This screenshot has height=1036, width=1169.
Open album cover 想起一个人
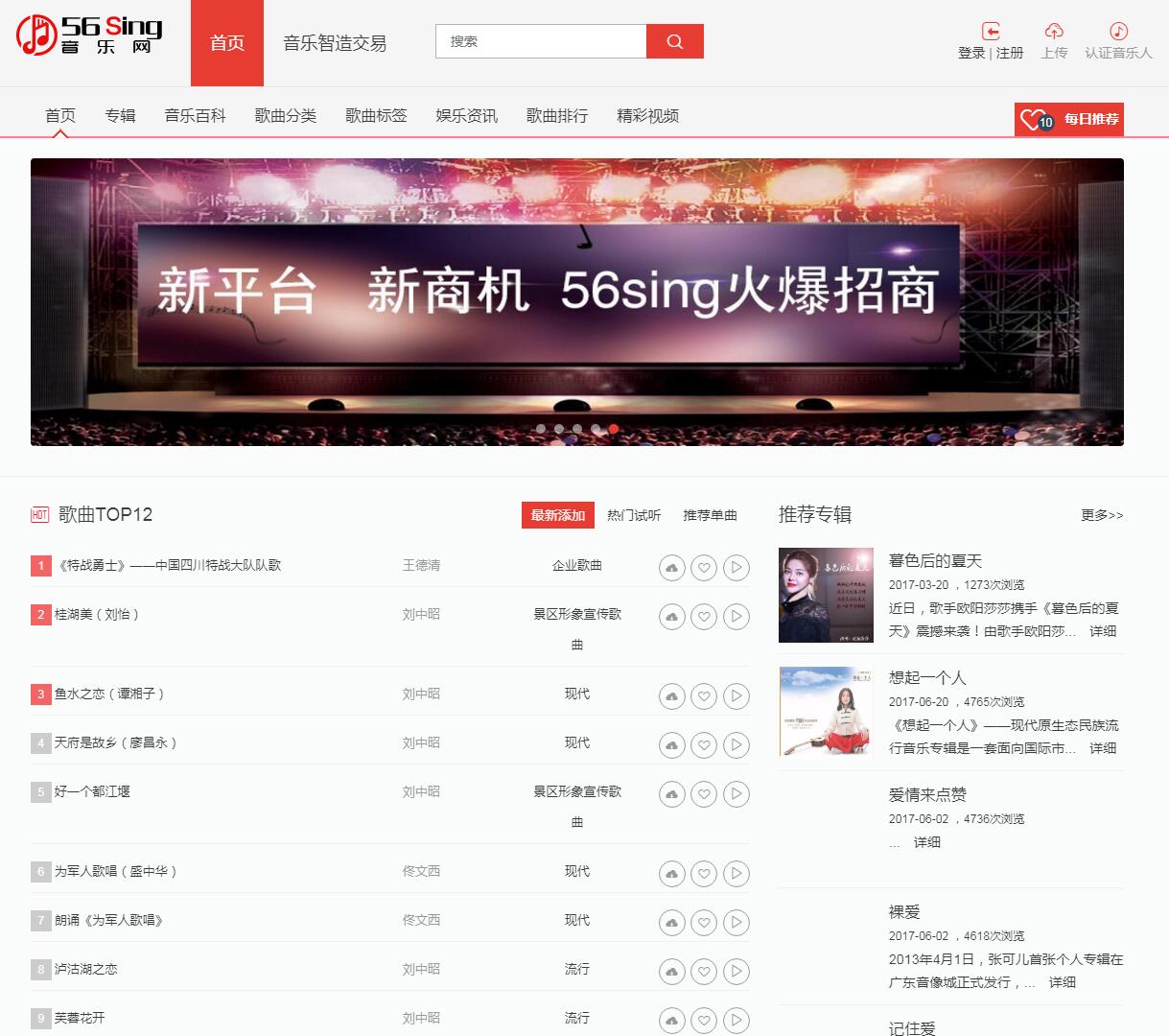tap(827, 712)
